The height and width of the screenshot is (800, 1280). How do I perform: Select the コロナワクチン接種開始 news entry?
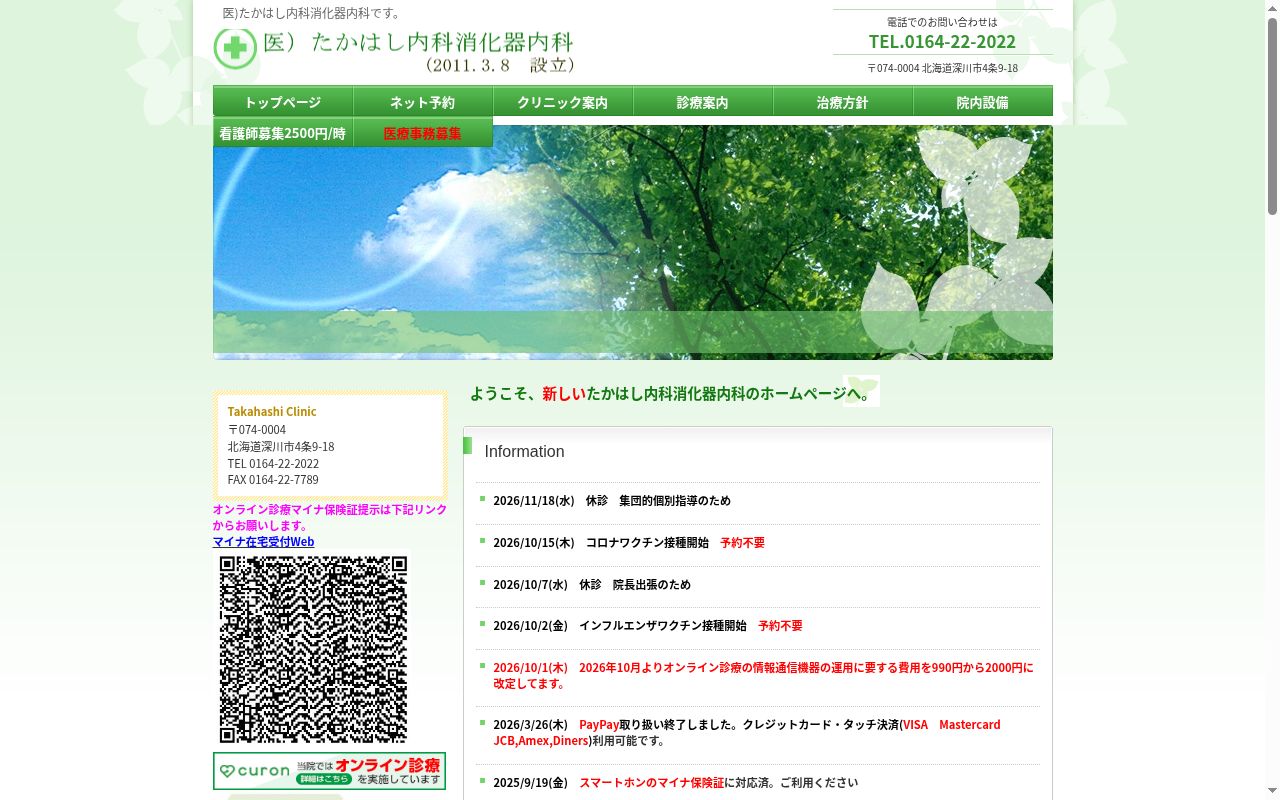click(629, 543)
